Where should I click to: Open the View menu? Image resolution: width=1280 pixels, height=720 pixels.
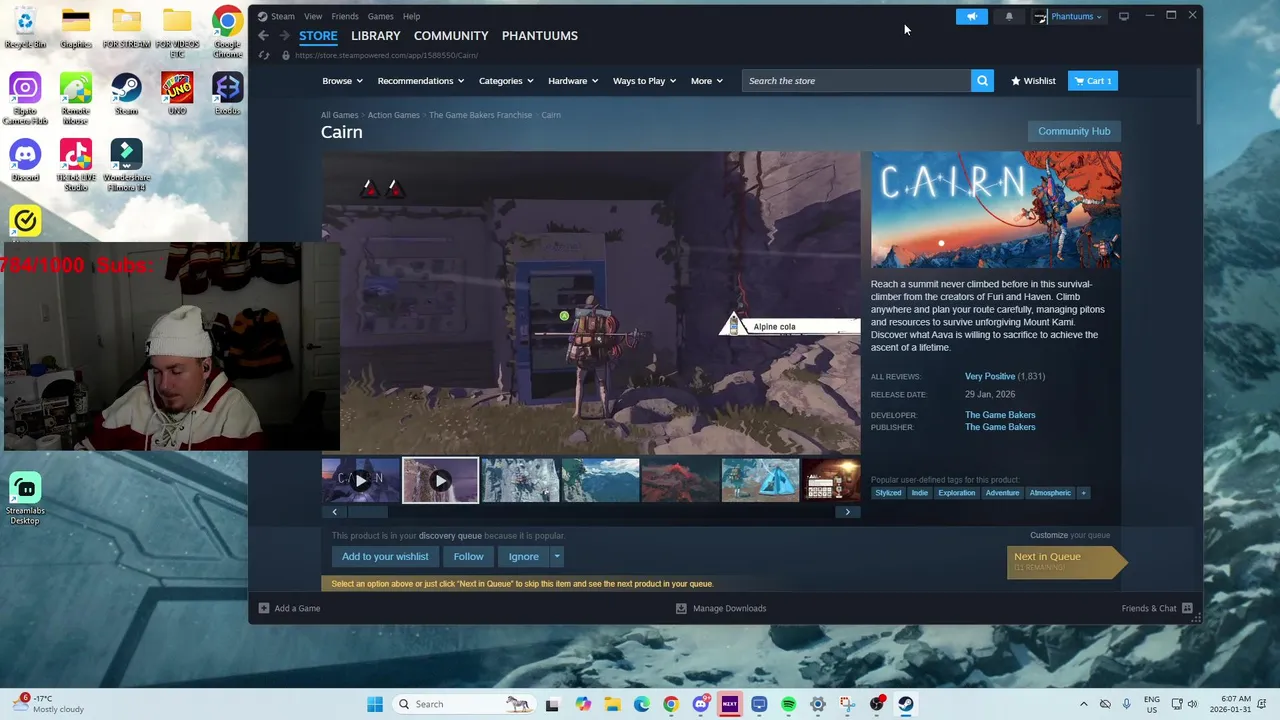pyautogui.click(x=313, y=16)
